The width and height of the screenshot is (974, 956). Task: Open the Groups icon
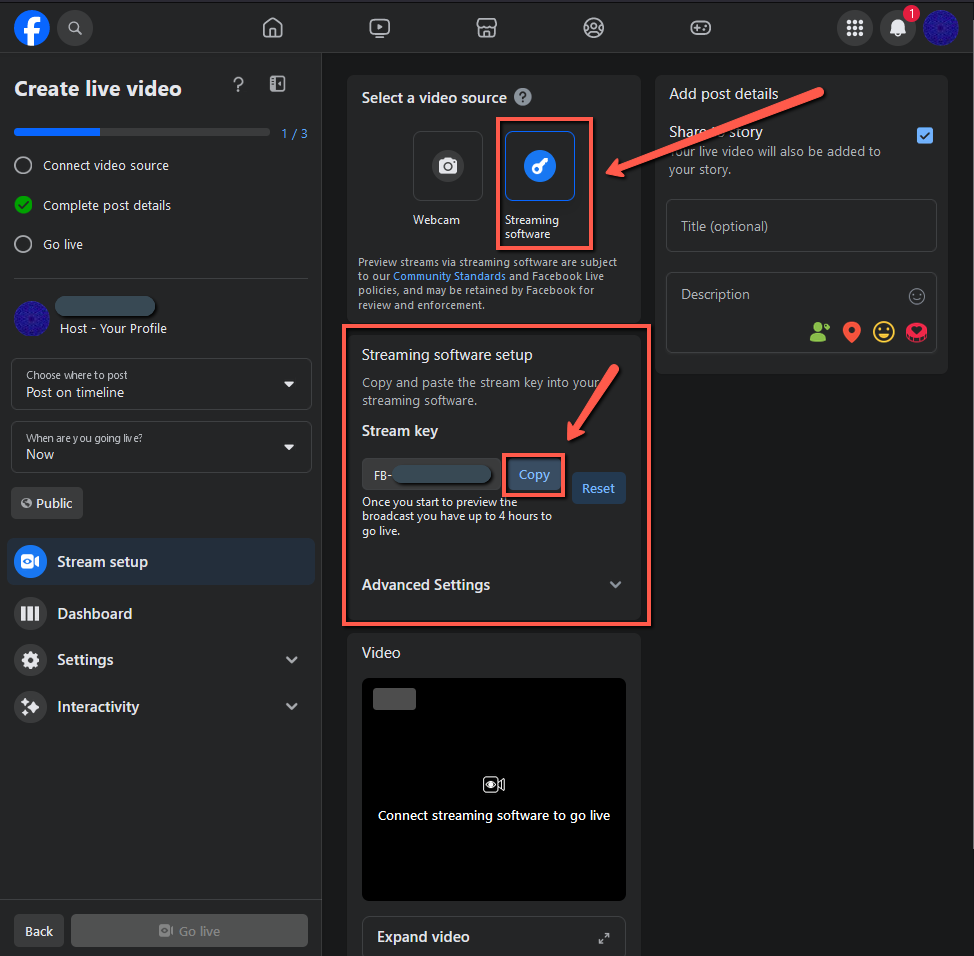(594, 28)
